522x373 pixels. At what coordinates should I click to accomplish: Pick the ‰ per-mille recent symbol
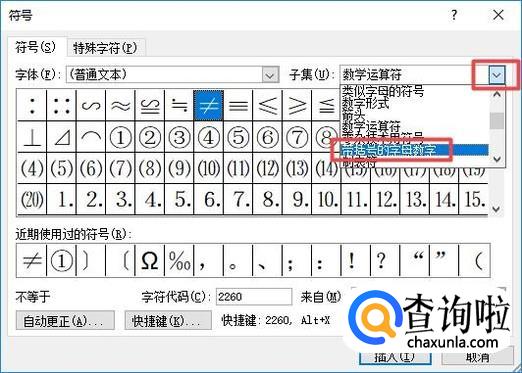click(x=179, y=261)
